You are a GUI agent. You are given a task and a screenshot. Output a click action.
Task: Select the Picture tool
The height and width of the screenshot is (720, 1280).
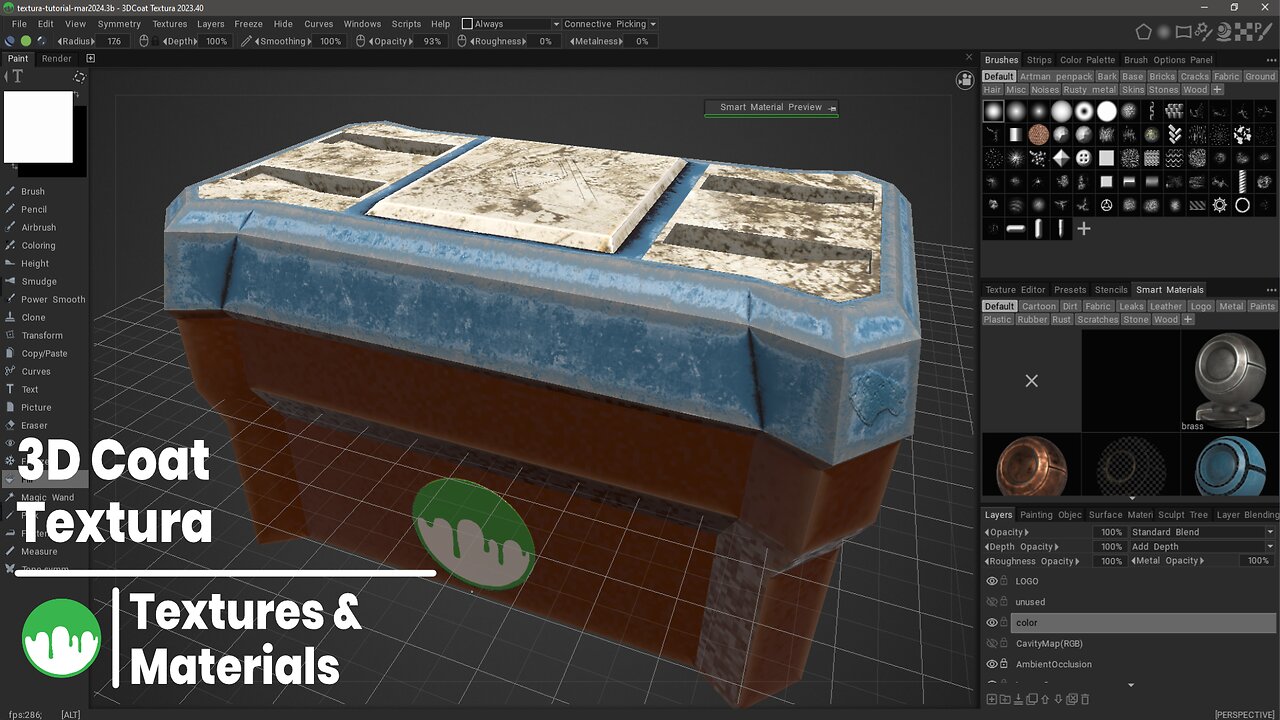[36, 407]
